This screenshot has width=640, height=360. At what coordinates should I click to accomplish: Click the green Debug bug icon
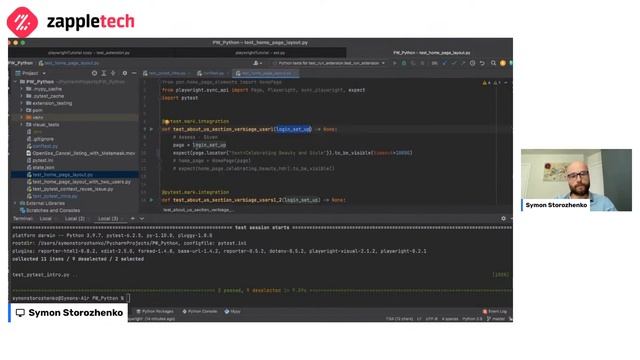(404, 63)
